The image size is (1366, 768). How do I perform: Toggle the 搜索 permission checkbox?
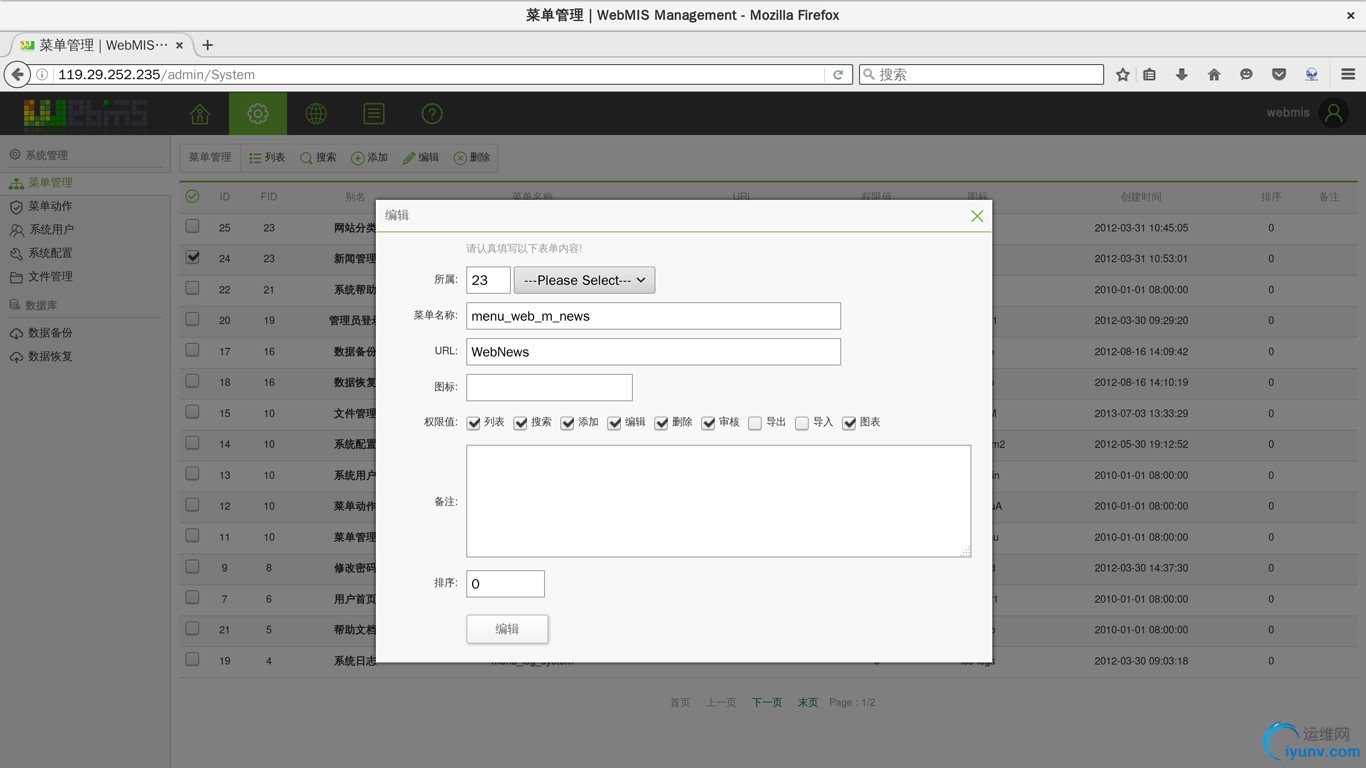click(521, 423)
